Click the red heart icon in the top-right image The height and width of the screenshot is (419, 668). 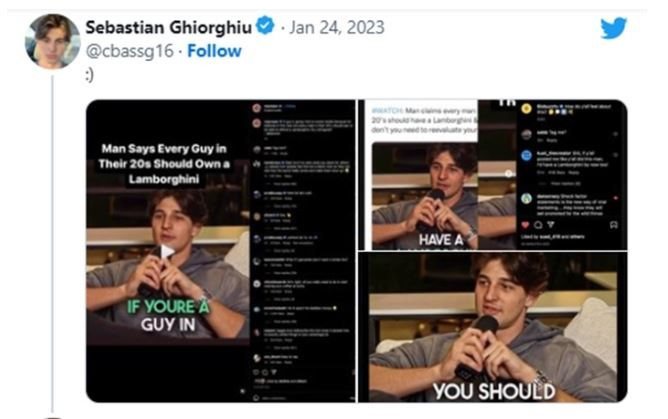pos(525,224)
